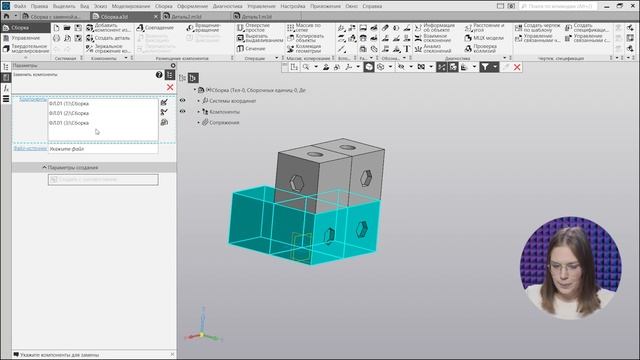Screen dimensions: 640x360
Task: Click the zoom magnifier icon
Action: pyautogui.click(x=305, y=67)
